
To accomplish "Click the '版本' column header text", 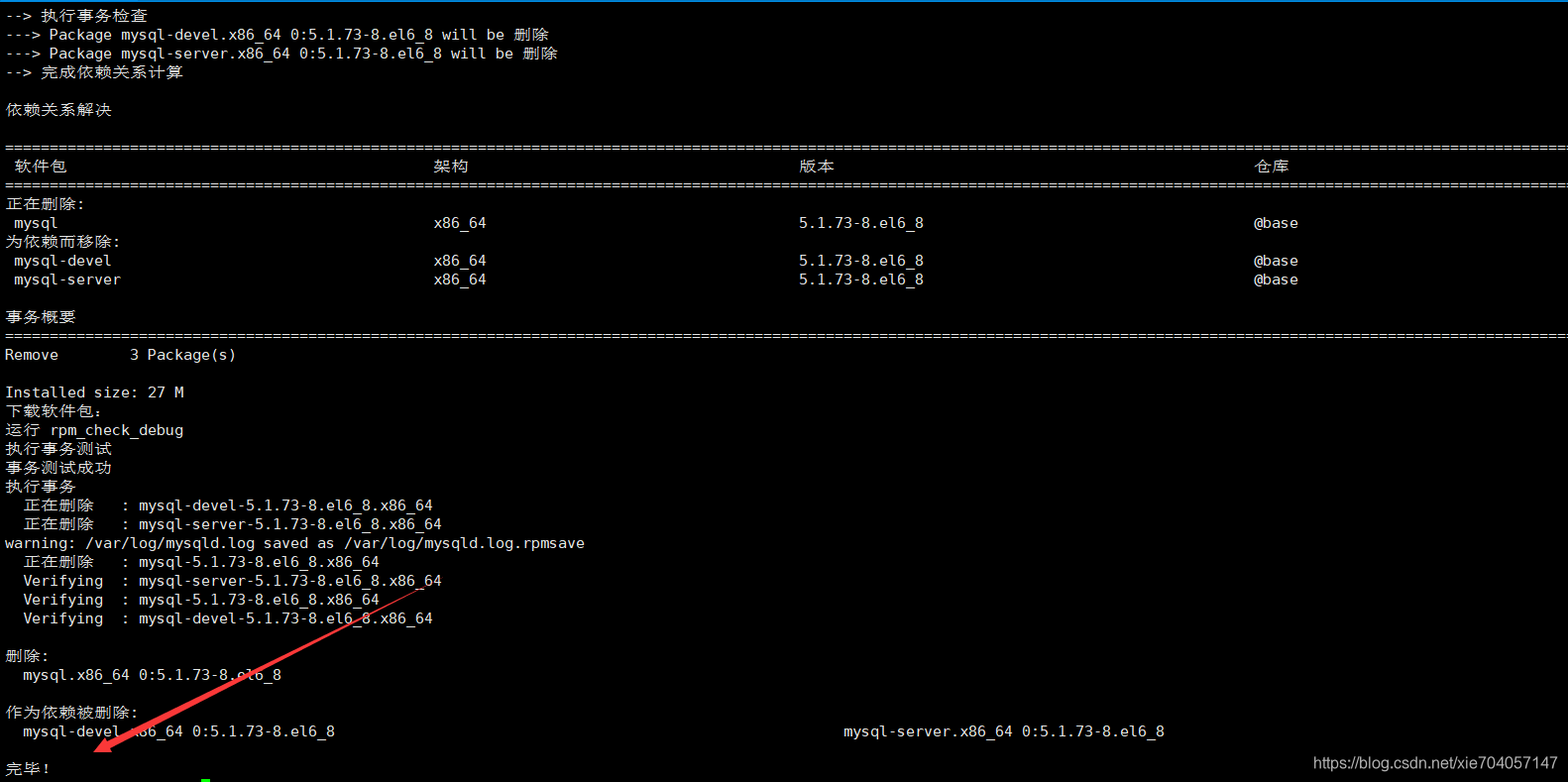I will [817, 167].
